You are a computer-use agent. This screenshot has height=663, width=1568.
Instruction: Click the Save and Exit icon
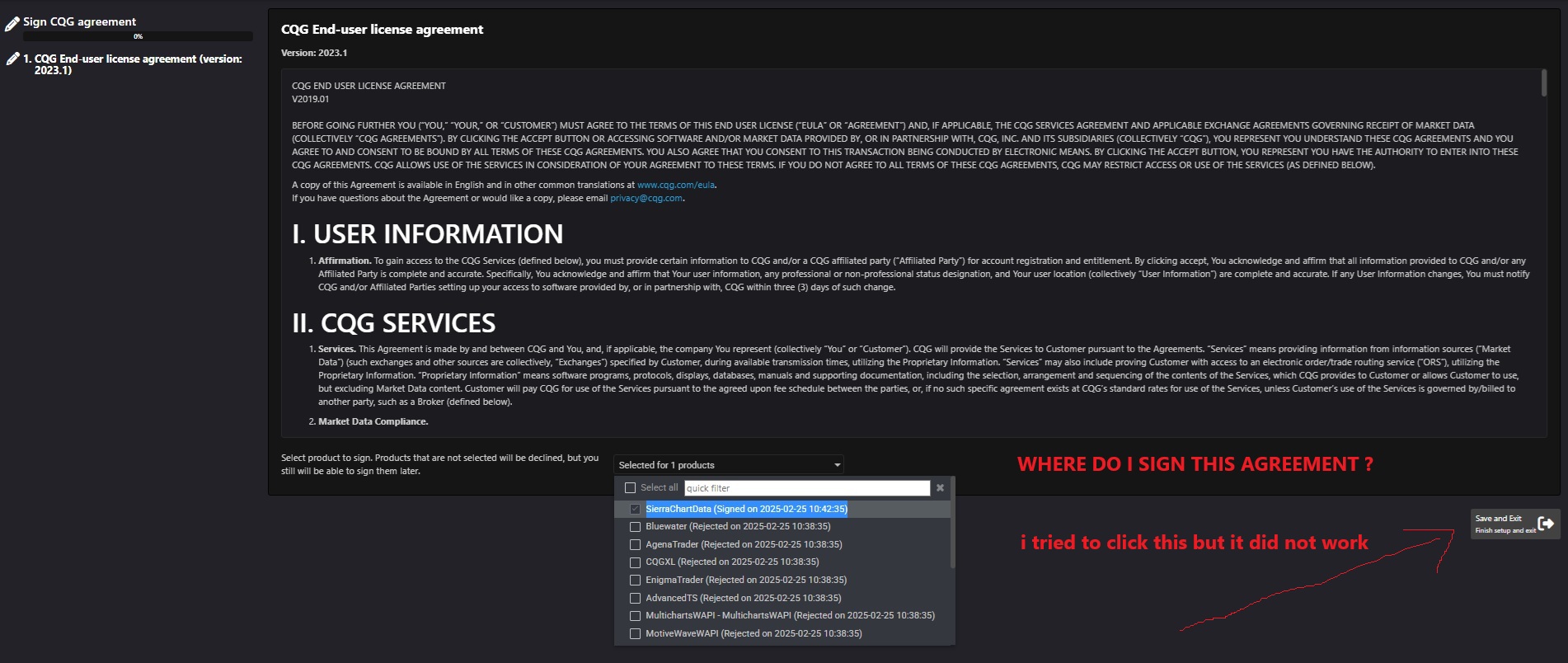(1546, 524)
